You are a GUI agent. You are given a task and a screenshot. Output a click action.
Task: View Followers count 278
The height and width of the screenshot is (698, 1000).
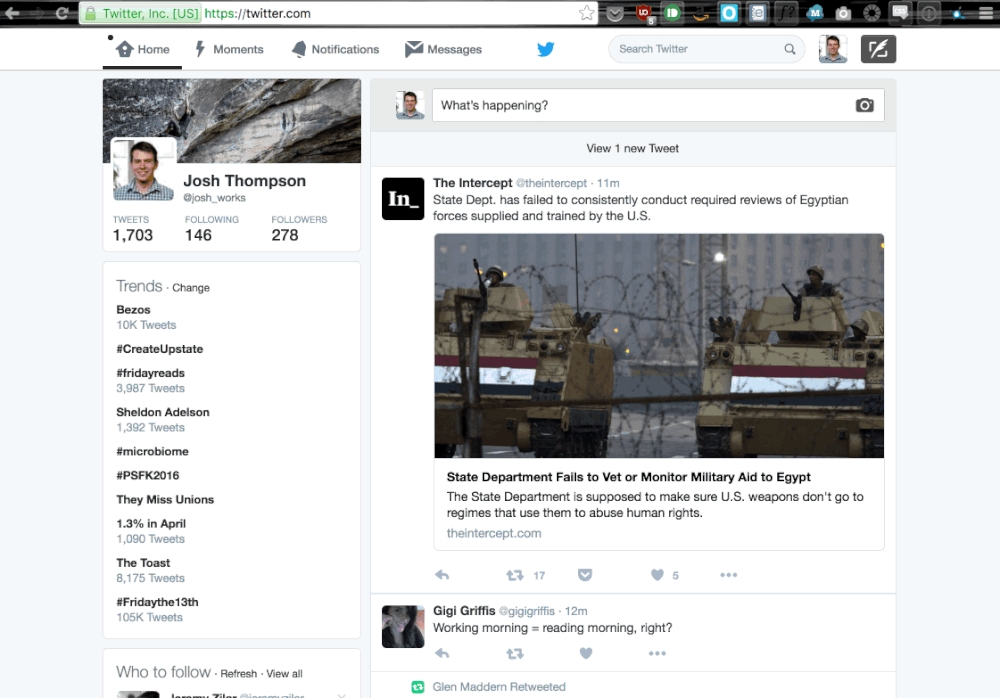pyautogui.click(x=299, y=228)
